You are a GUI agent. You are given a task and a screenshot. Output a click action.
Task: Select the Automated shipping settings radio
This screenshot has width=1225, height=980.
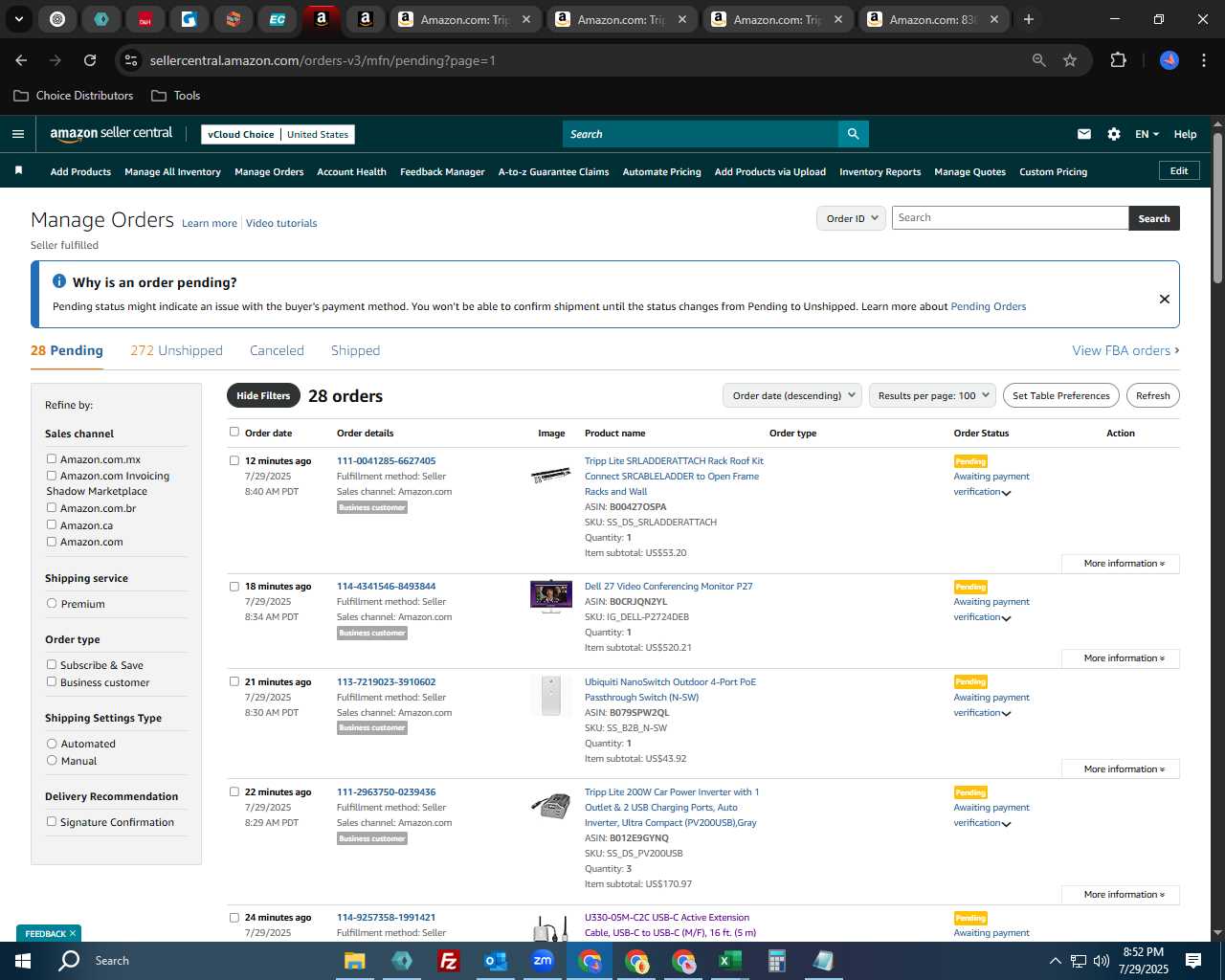(x=52, y=743)
